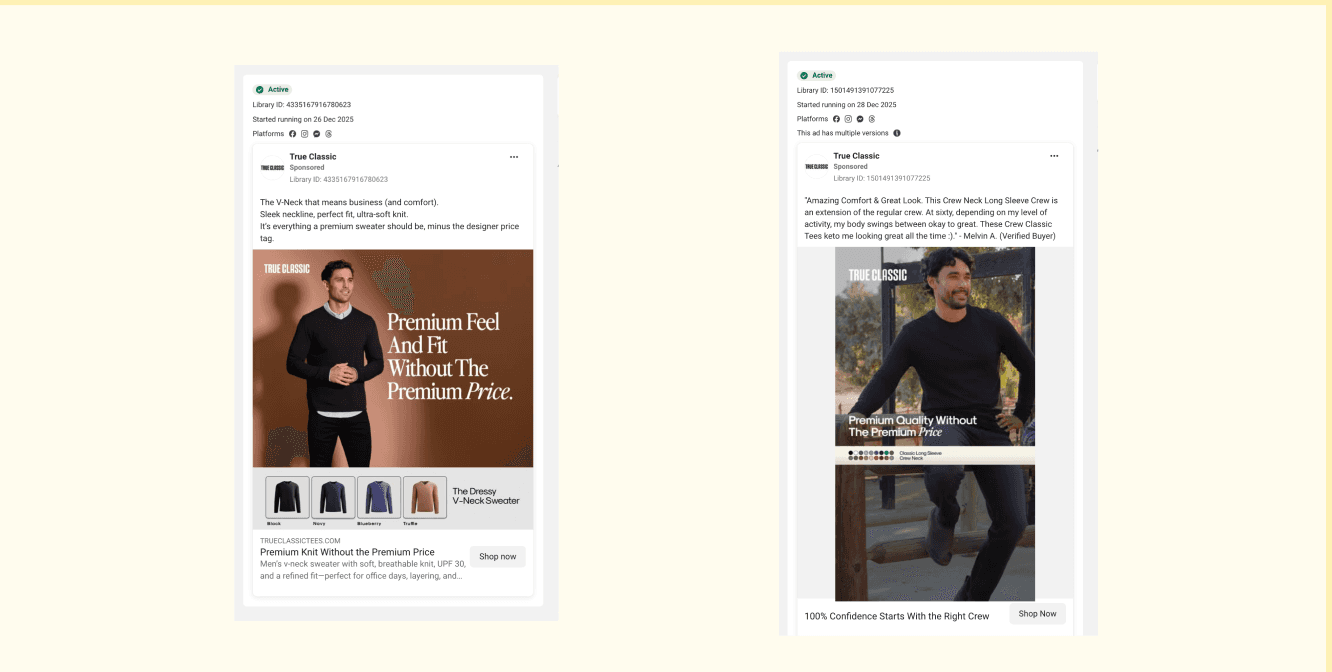1332x672 pixels.
Task: Click the Active status badge checkmark on the first ad
Action: click(259, 89)
